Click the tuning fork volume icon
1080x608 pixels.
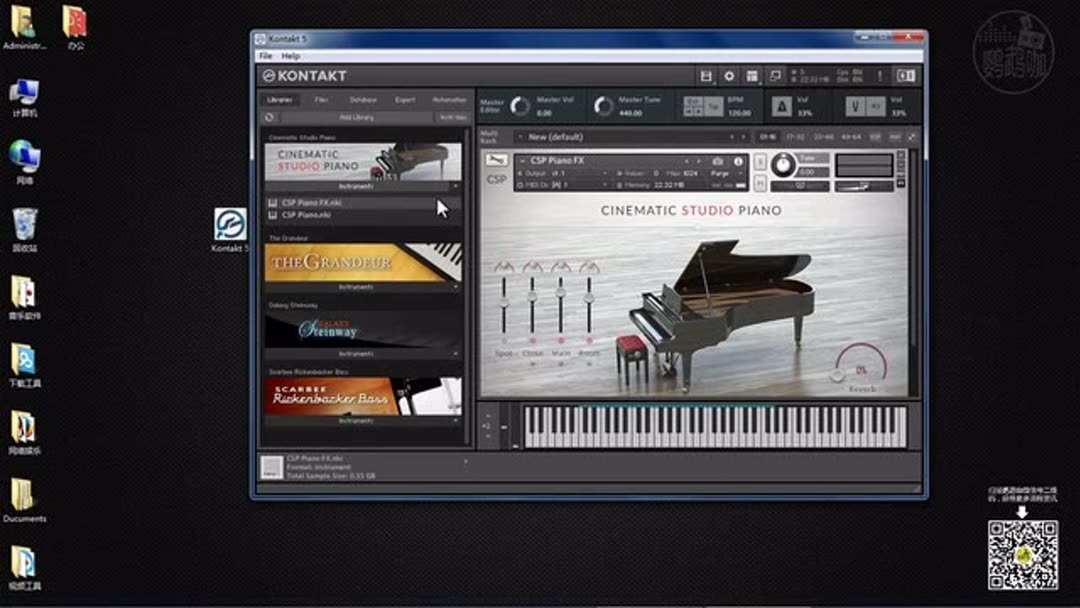(857, 106)
